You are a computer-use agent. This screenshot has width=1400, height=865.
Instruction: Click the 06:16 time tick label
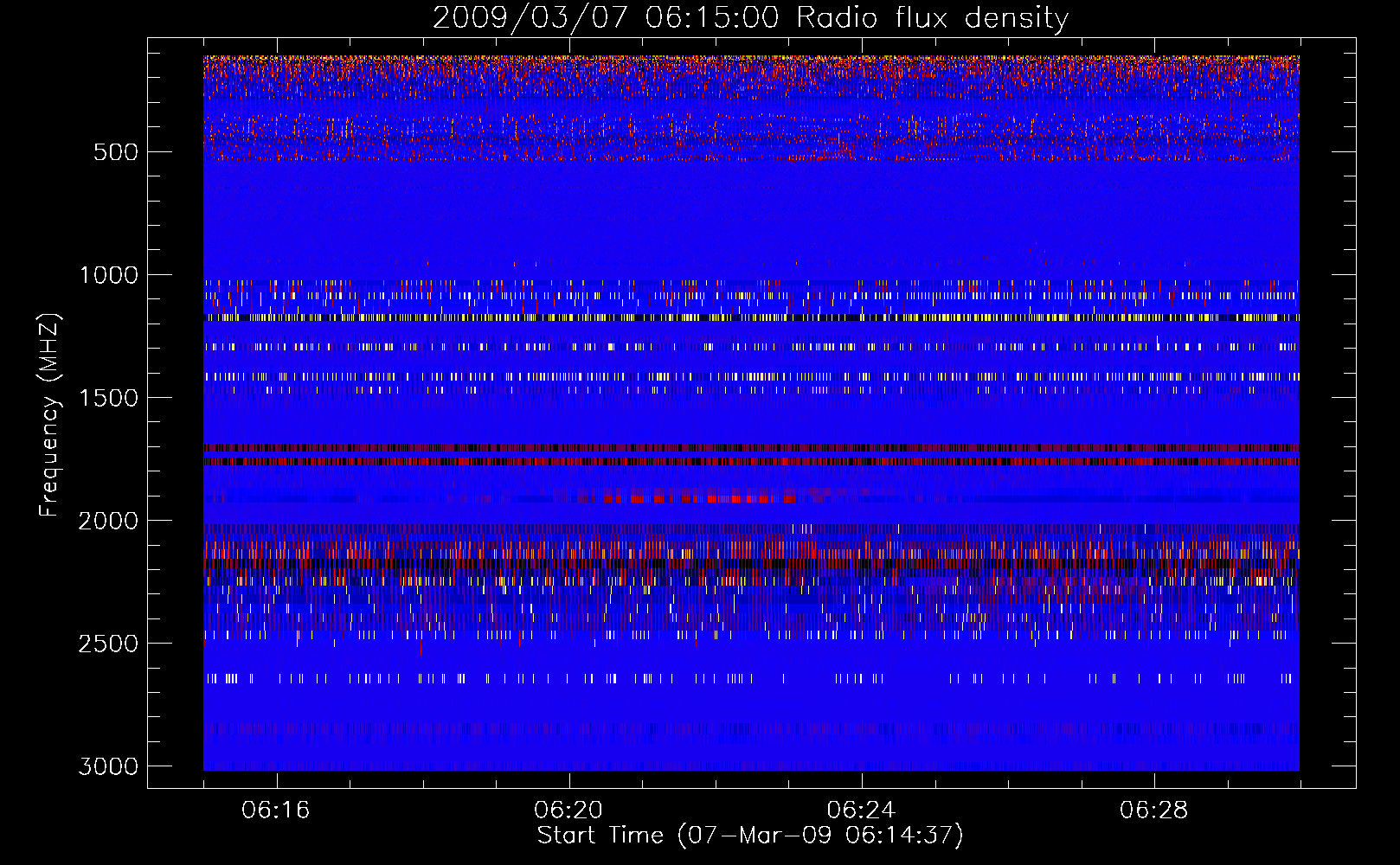(x=276, y=810)
